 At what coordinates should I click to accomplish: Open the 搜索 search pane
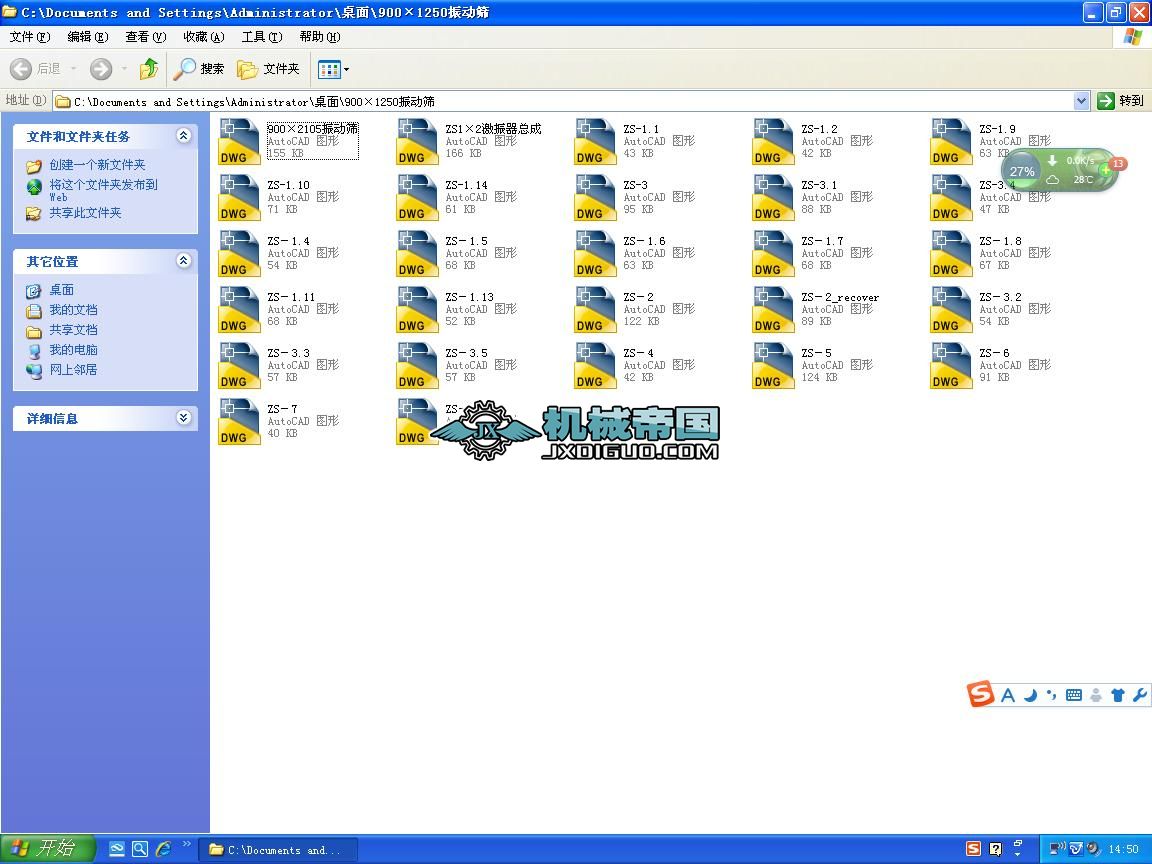point(198,69)
